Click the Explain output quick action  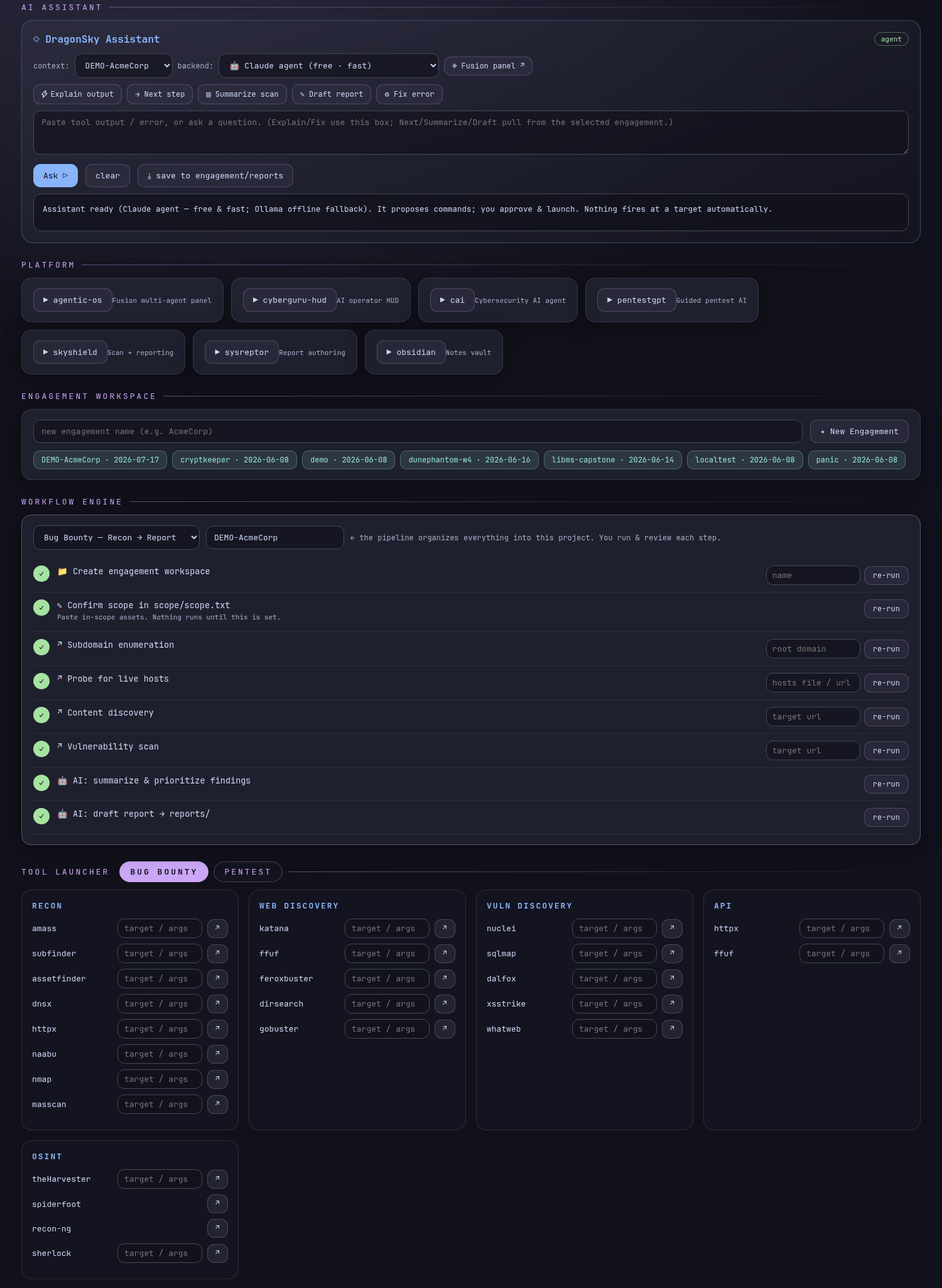77,94
